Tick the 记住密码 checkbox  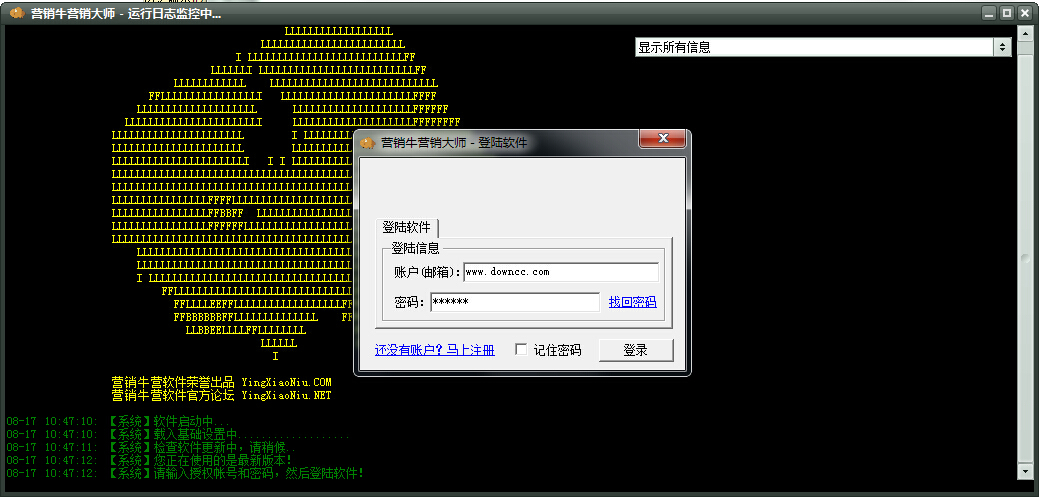click(521, 349)
